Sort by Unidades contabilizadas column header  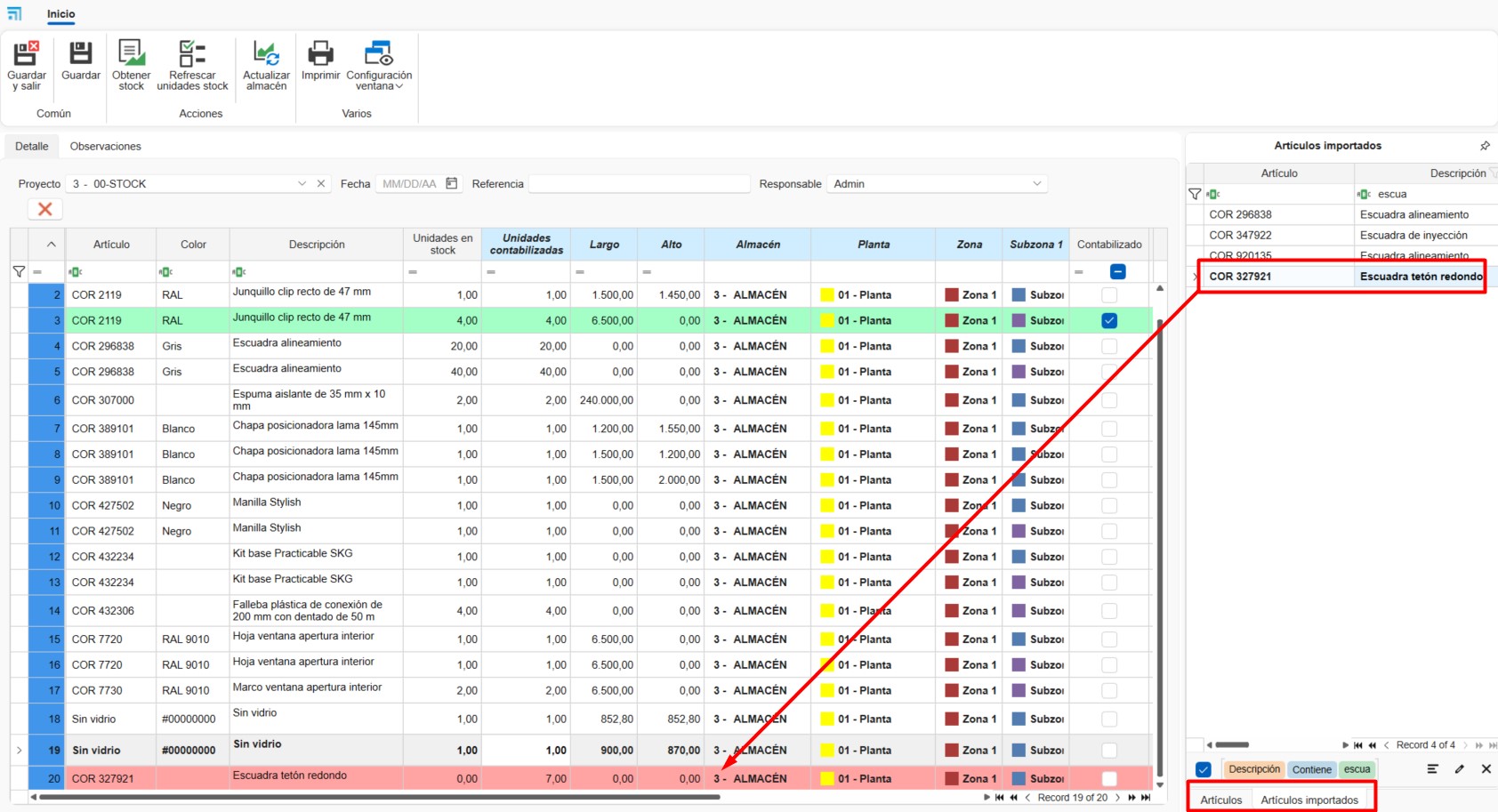(x=526, y=245)
